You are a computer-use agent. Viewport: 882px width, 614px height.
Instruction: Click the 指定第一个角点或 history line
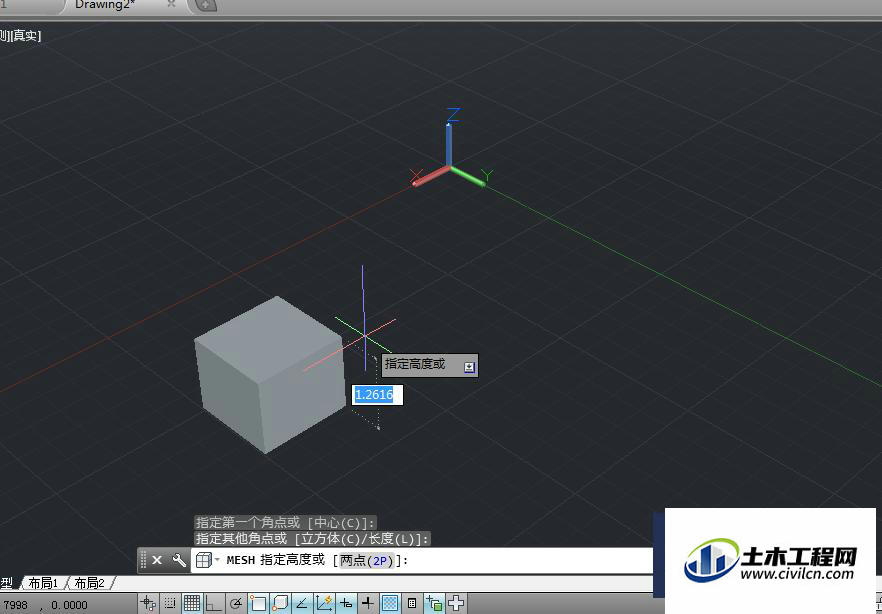pos(285,522)
